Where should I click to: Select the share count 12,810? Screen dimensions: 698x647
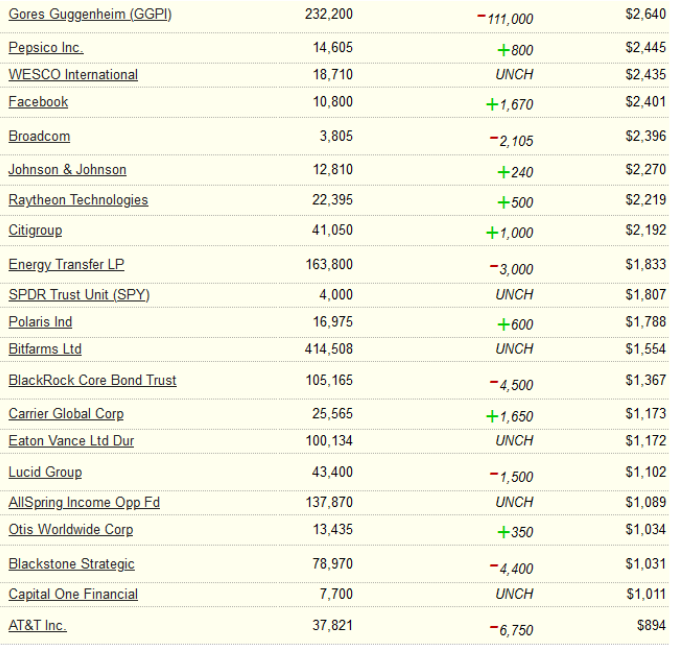click(333, 170)
